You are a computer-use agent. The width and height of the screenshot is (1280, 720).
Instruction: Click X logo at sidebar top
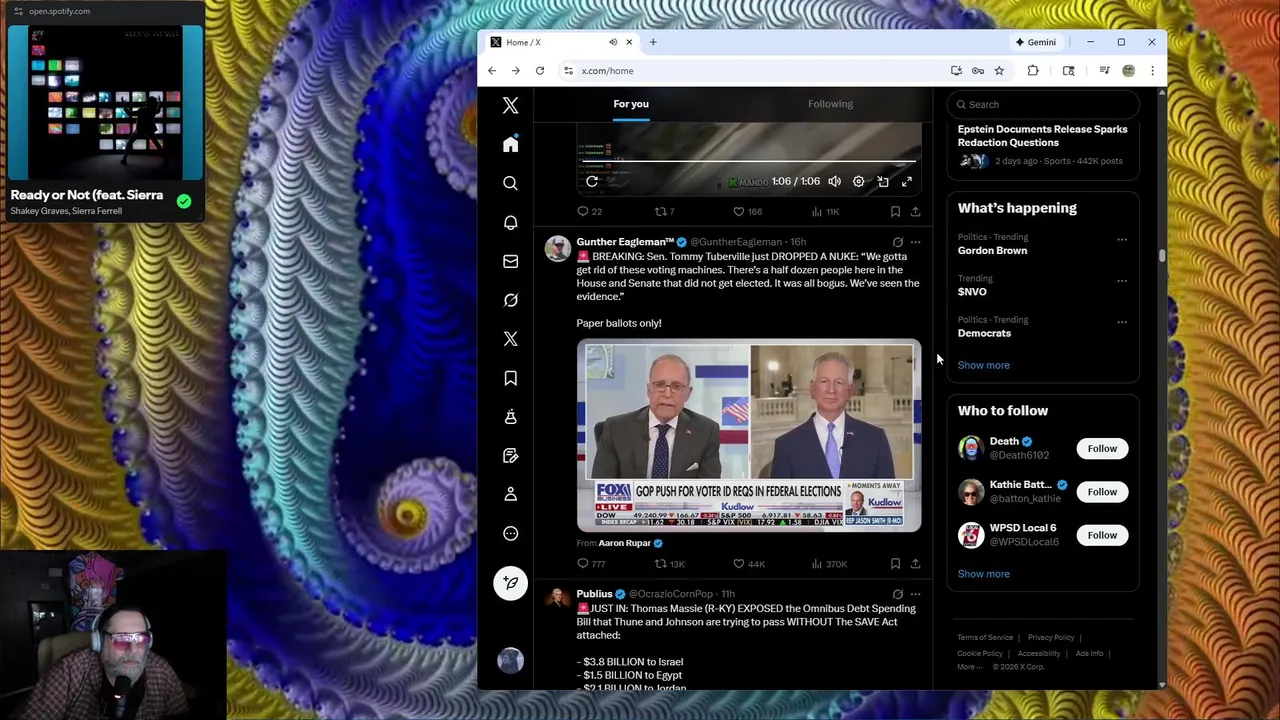pyautogui.click(x=510, y=105)
